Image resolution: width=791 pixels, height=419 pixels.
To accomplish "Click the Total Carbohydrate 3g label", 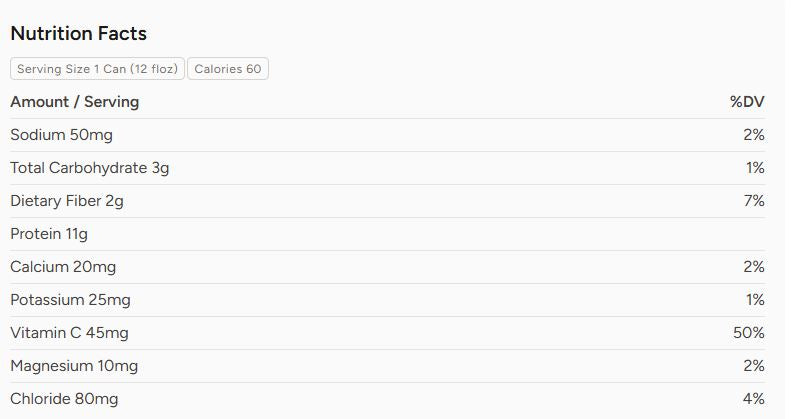I will [90, 168].
